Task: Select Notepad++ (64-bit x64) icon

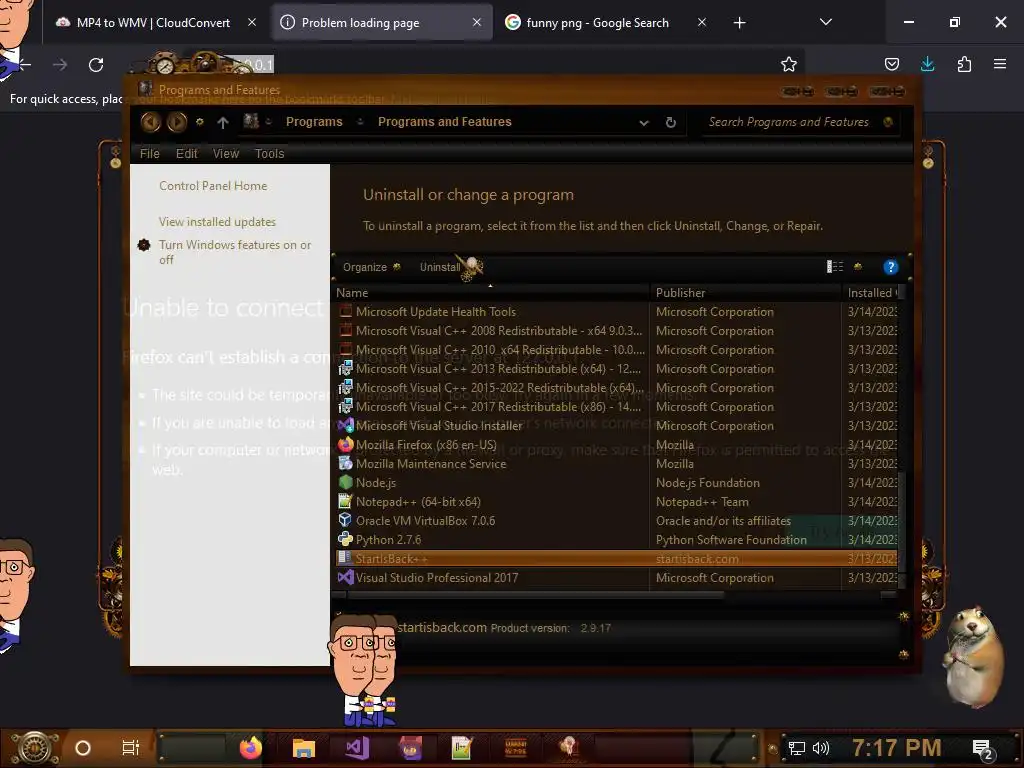Action: 345,502
